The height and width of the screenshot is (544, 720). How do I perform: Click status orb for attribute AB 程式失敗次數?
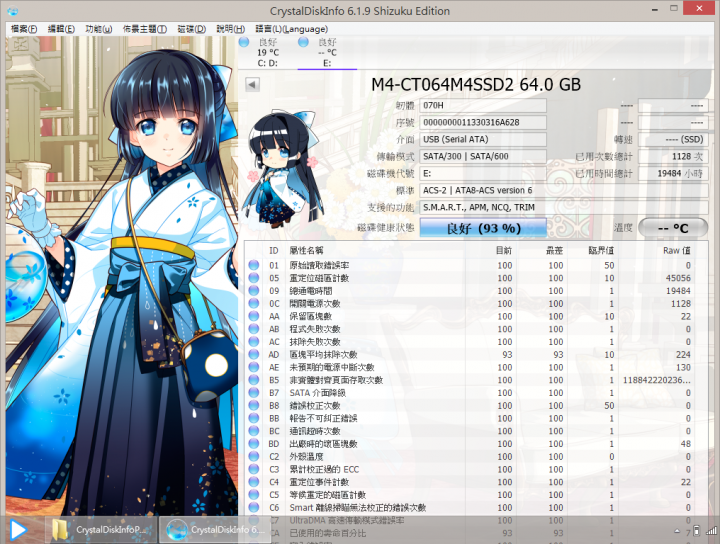pos(253,329)
